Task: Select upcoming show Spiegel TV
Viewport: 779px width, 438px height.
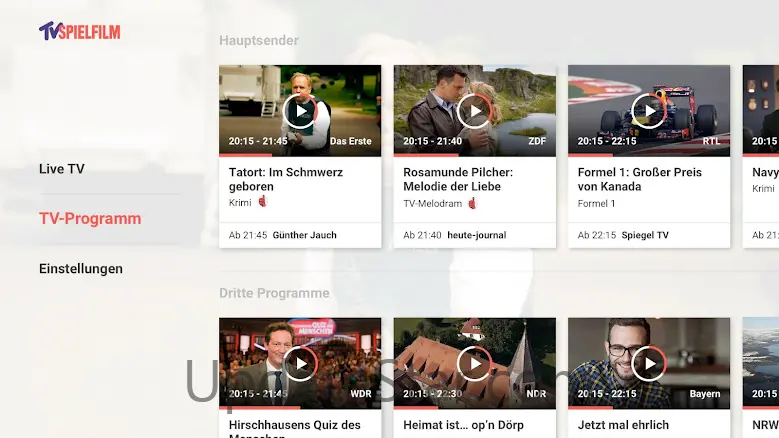Action: [645, 235]
